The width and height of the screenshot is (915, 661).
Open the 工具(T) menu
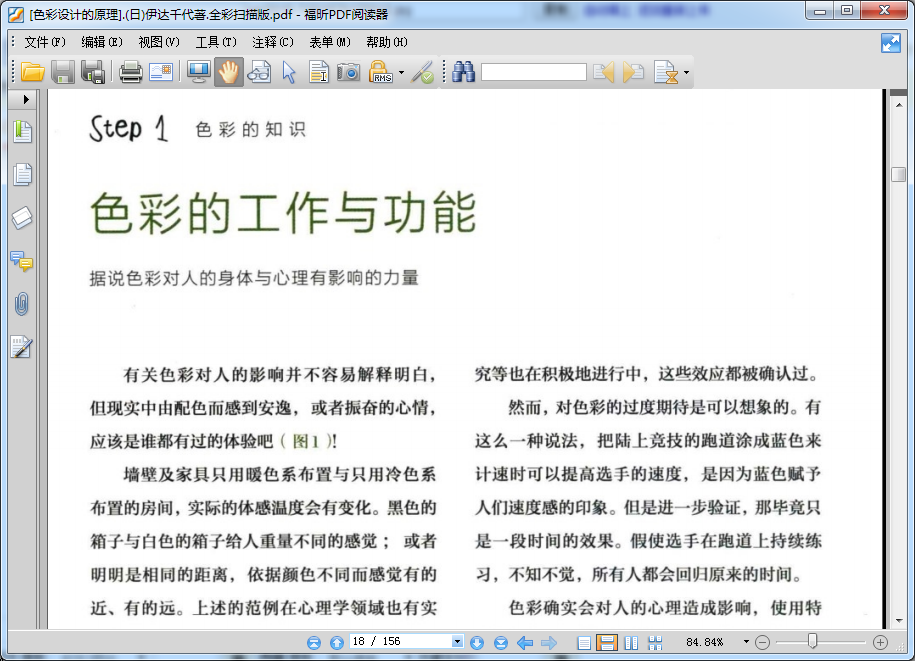(216, 42)
